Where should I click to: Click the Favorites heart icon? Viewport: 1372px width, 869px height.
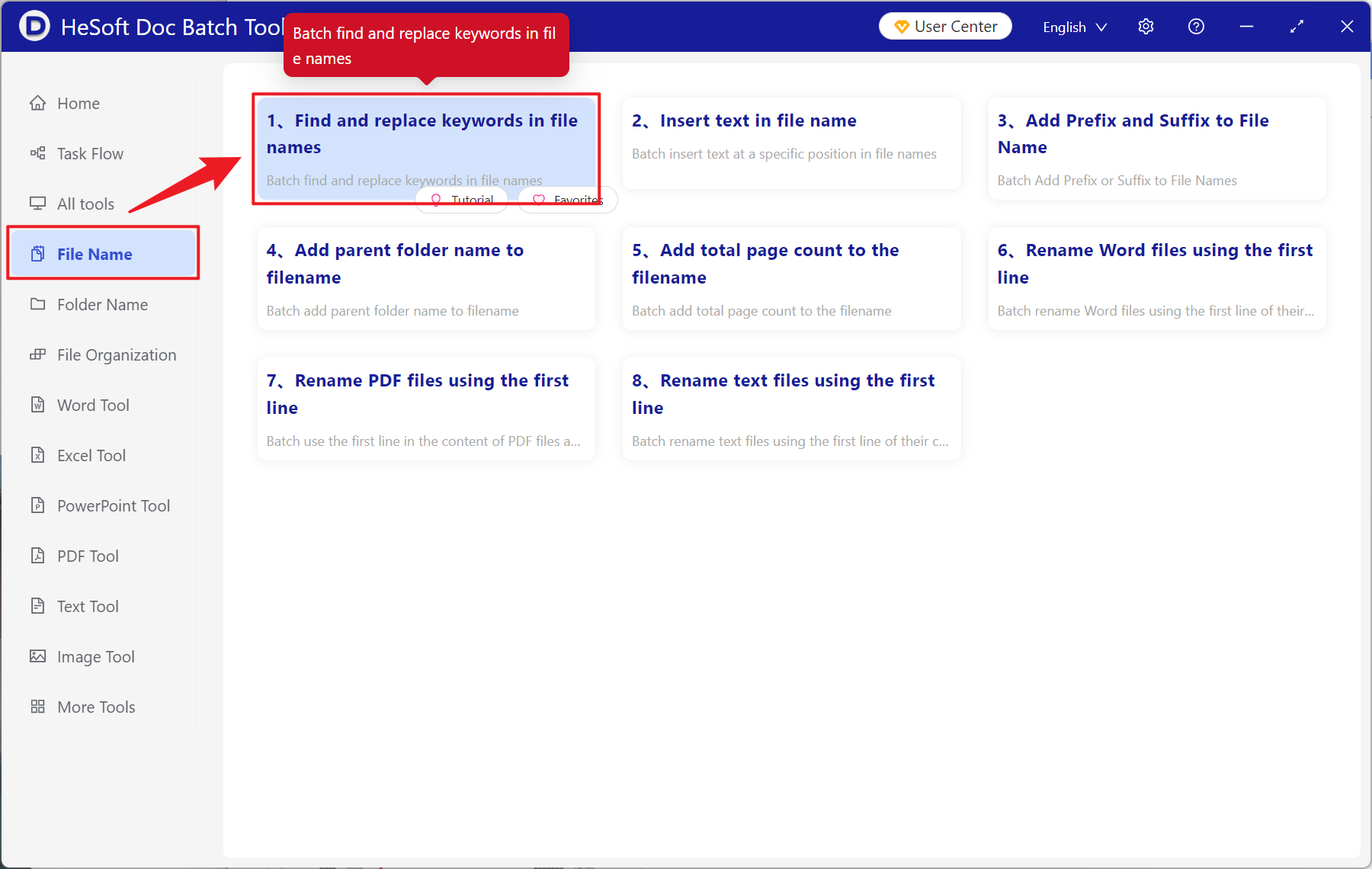pyautogui.click(x=539, y=200)
